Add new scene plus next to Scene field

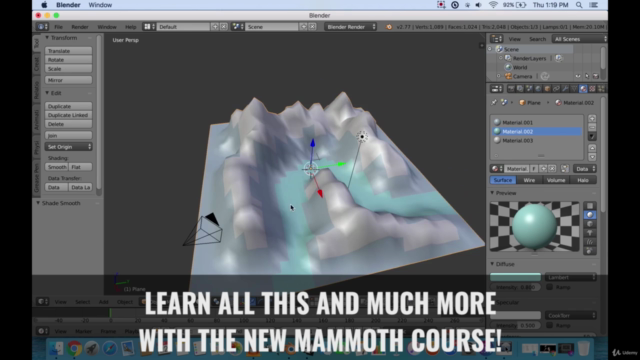pos(304,27)
